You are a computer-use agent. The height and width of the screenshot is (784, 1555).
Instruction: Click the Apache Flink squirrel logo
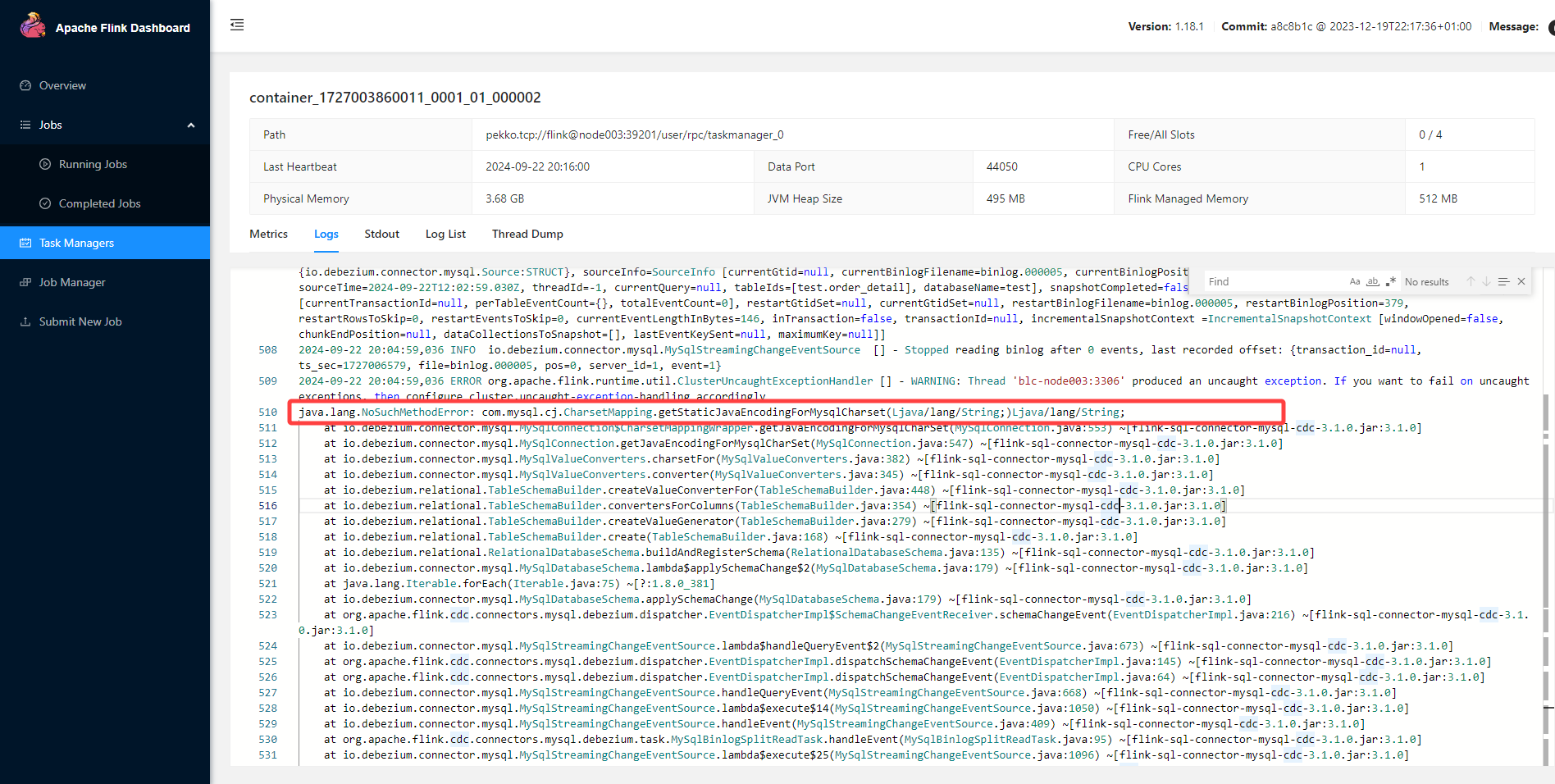pyautogui.click(x=33, y=25)
